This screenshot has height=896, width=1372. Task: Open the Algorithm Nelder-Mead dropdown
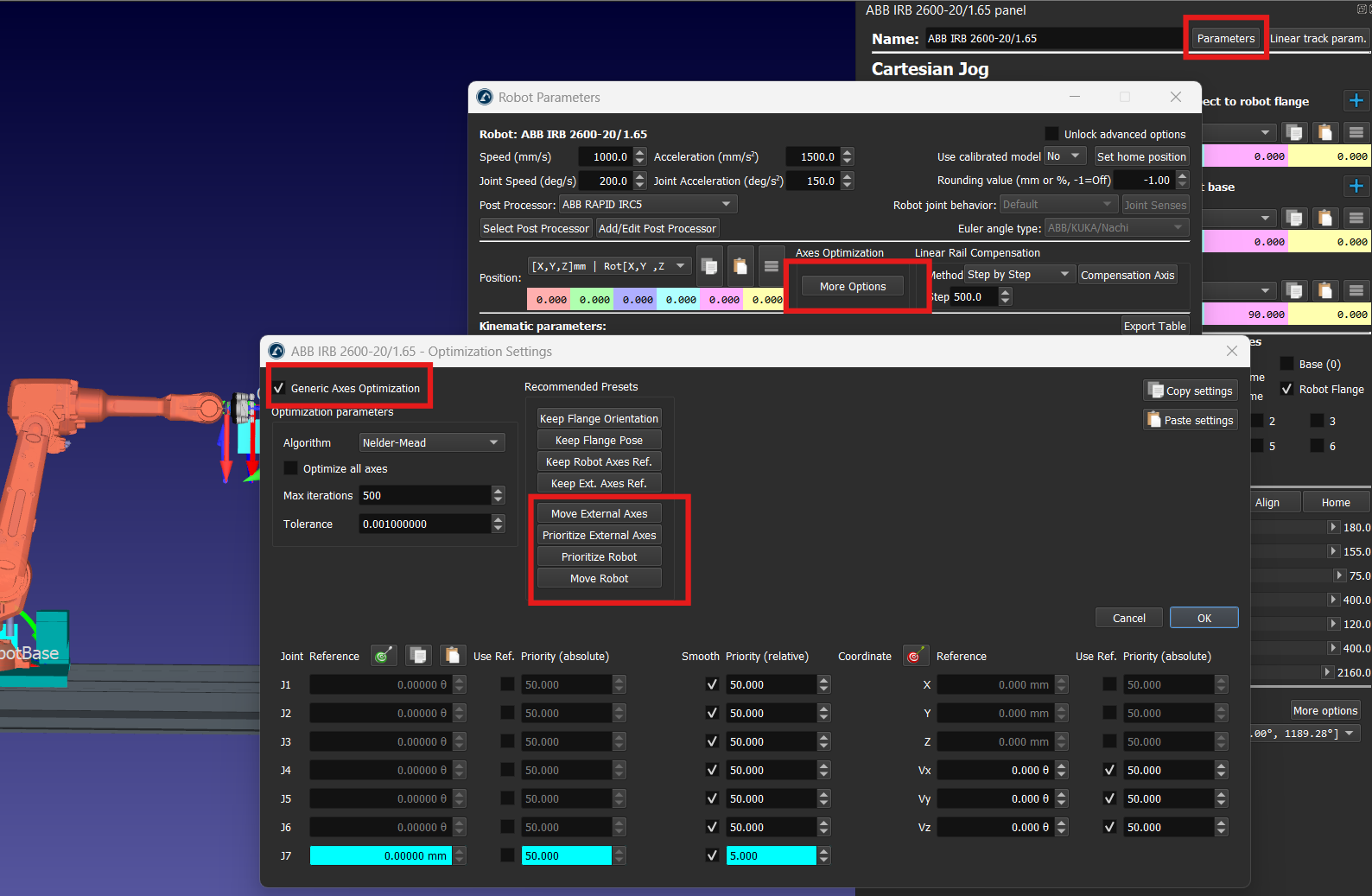pos(431,442)
